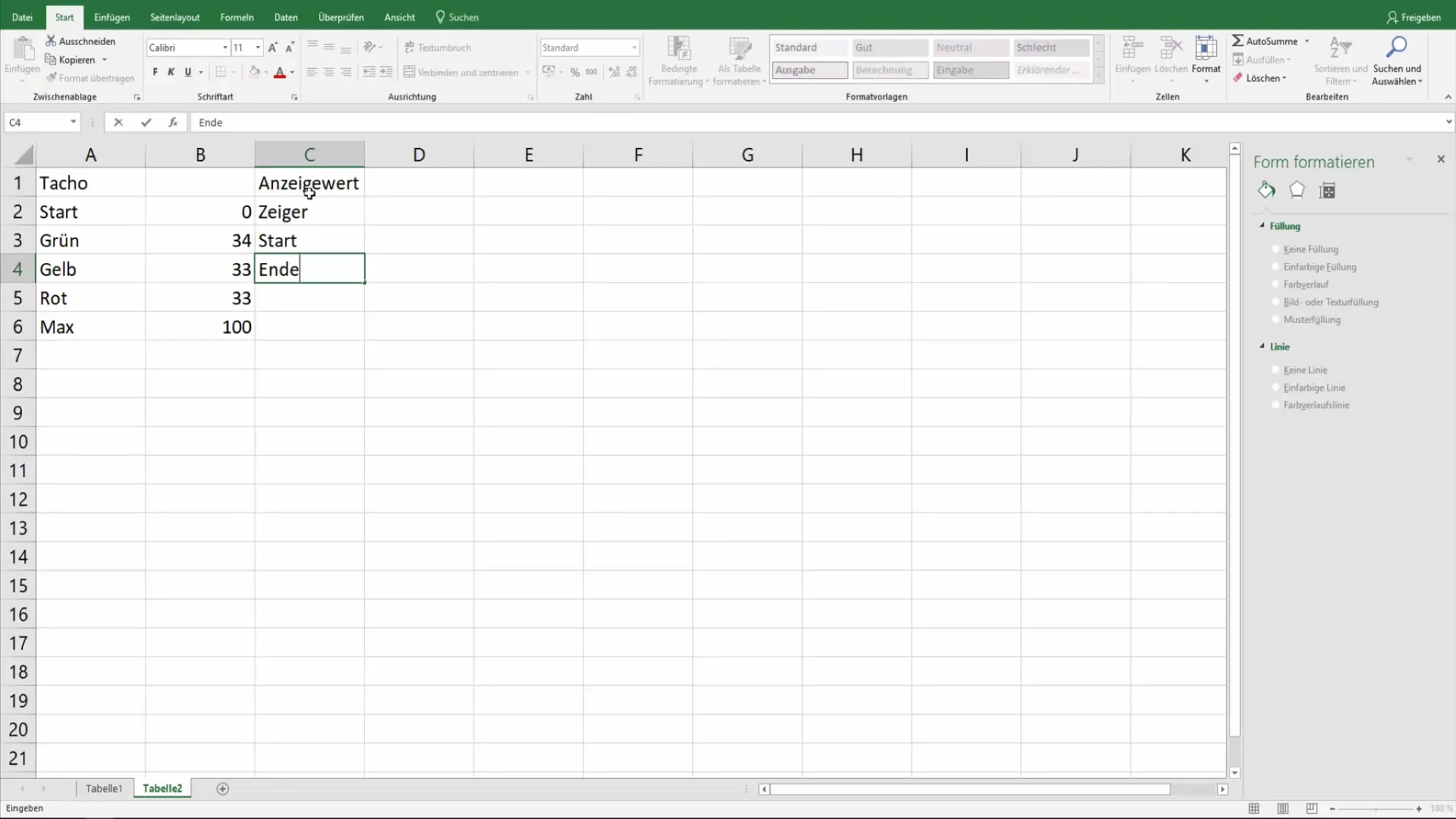This screenshot has width=1456, height=819.
Task: Open Bedingte Formatierung dropdown
Action: click(x=679, y=61)
